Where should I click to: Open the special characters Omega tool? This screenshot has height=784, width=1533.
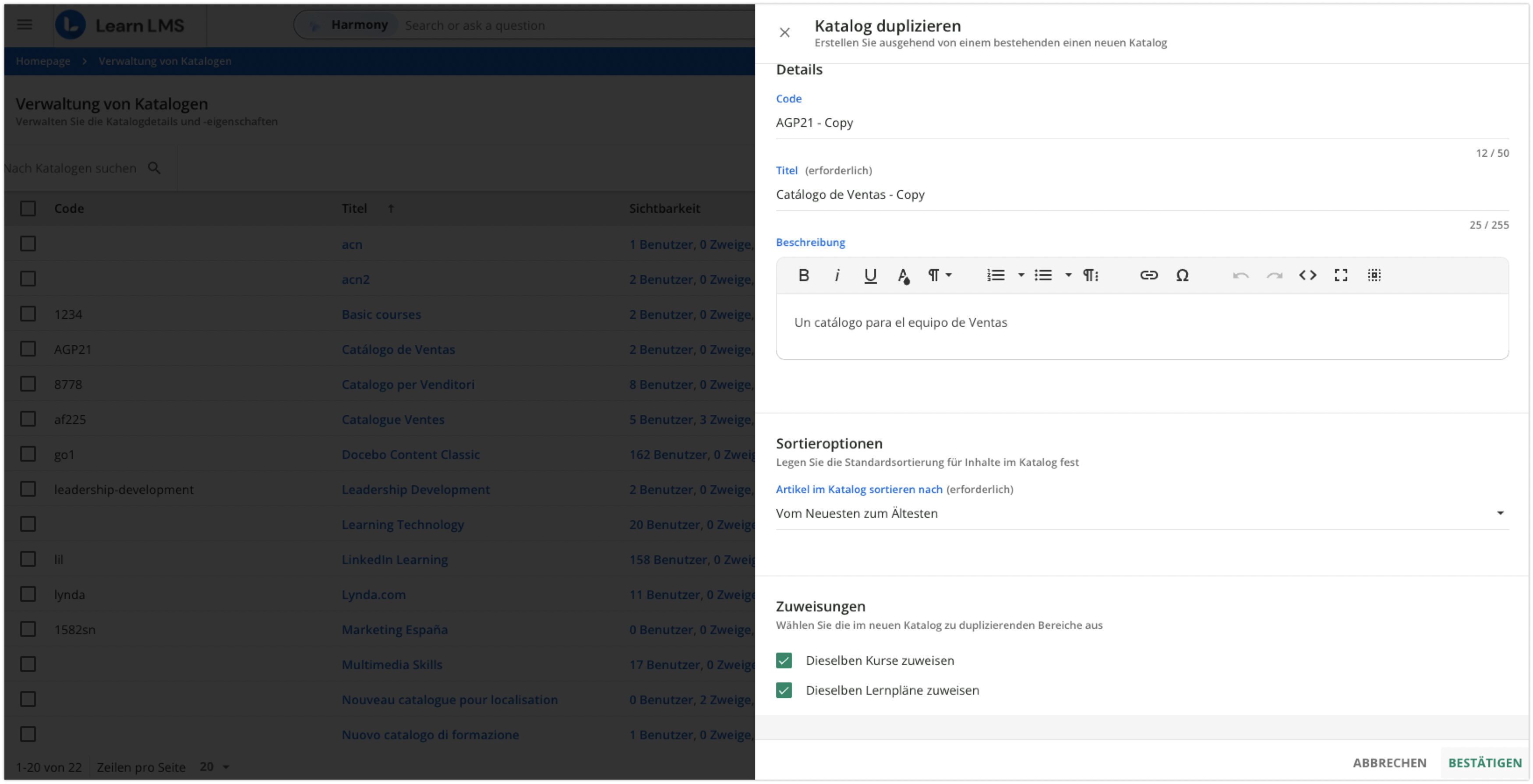[1183, 275]
